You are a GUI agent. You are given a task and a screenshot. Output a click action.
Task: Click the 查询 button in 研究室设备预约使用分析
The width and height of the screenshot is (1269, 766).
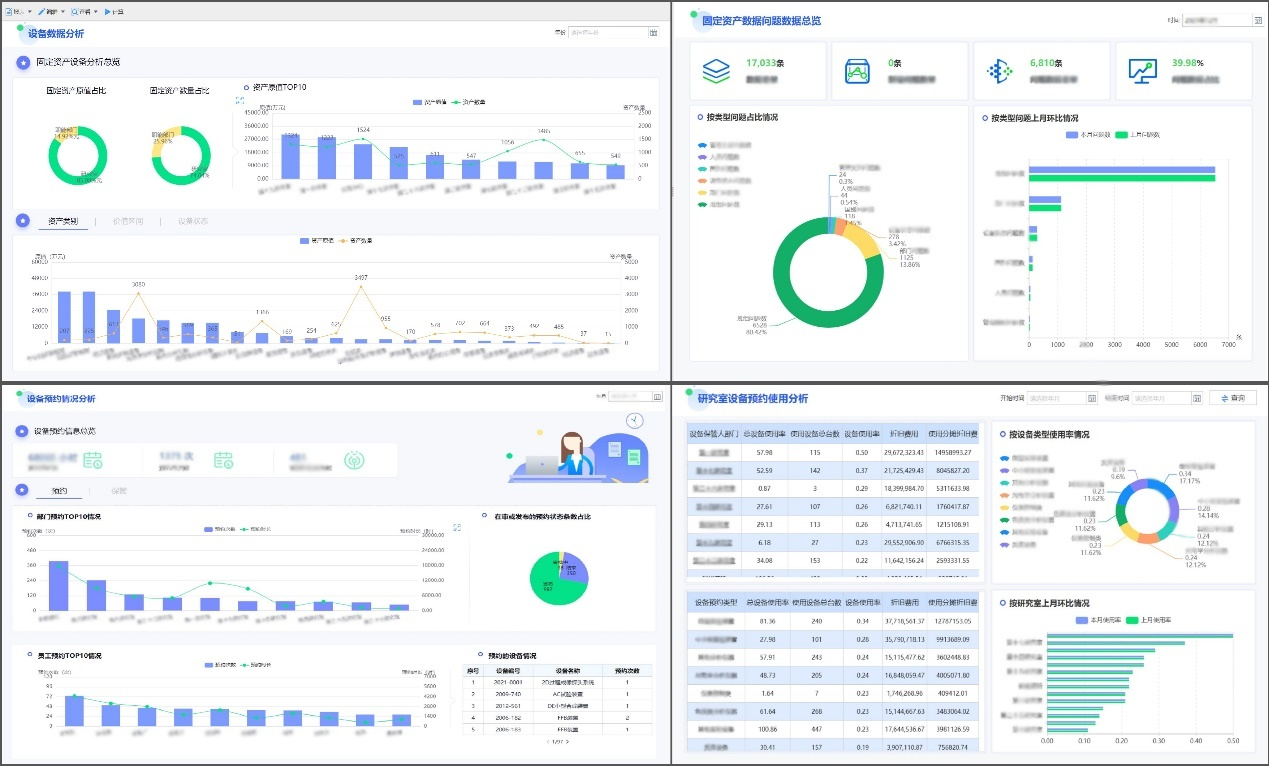tap(1233, 398)
